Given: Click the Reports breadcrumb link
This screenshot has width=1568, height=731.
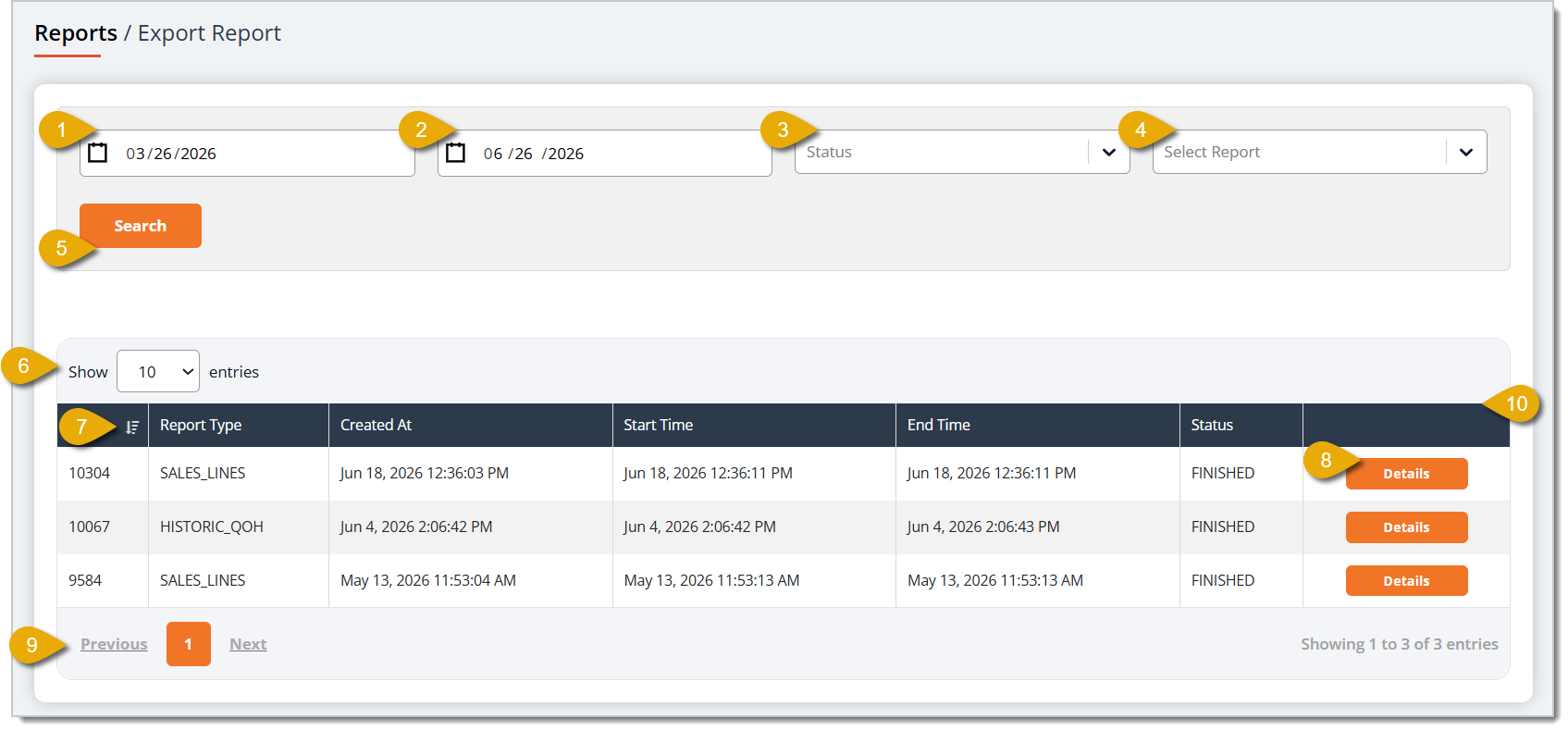Looking at the screenshot, I should pyautogui.click(x=76, y=33).
